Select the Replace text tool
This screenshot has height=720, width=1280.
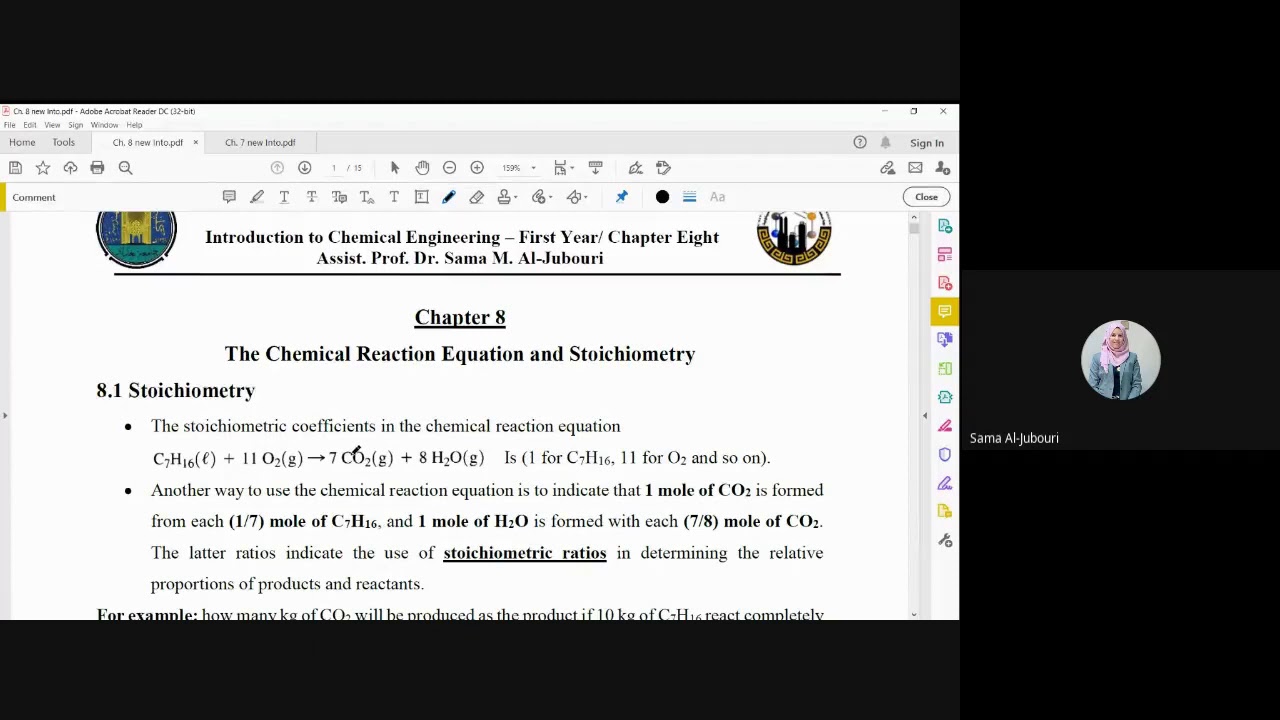pos(339,197)
